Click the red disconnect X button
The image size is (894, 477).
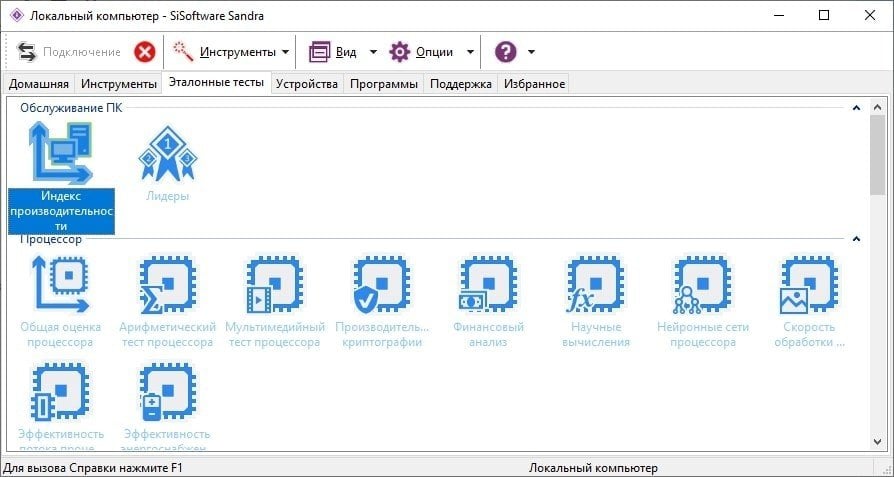(145, 52)
